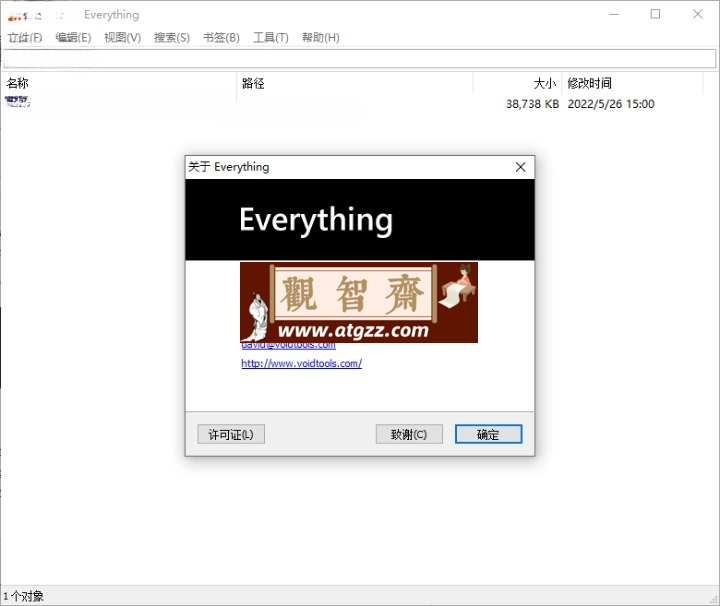
Task: Open the 视图(V) menu
Action: [x=122, y=38]
